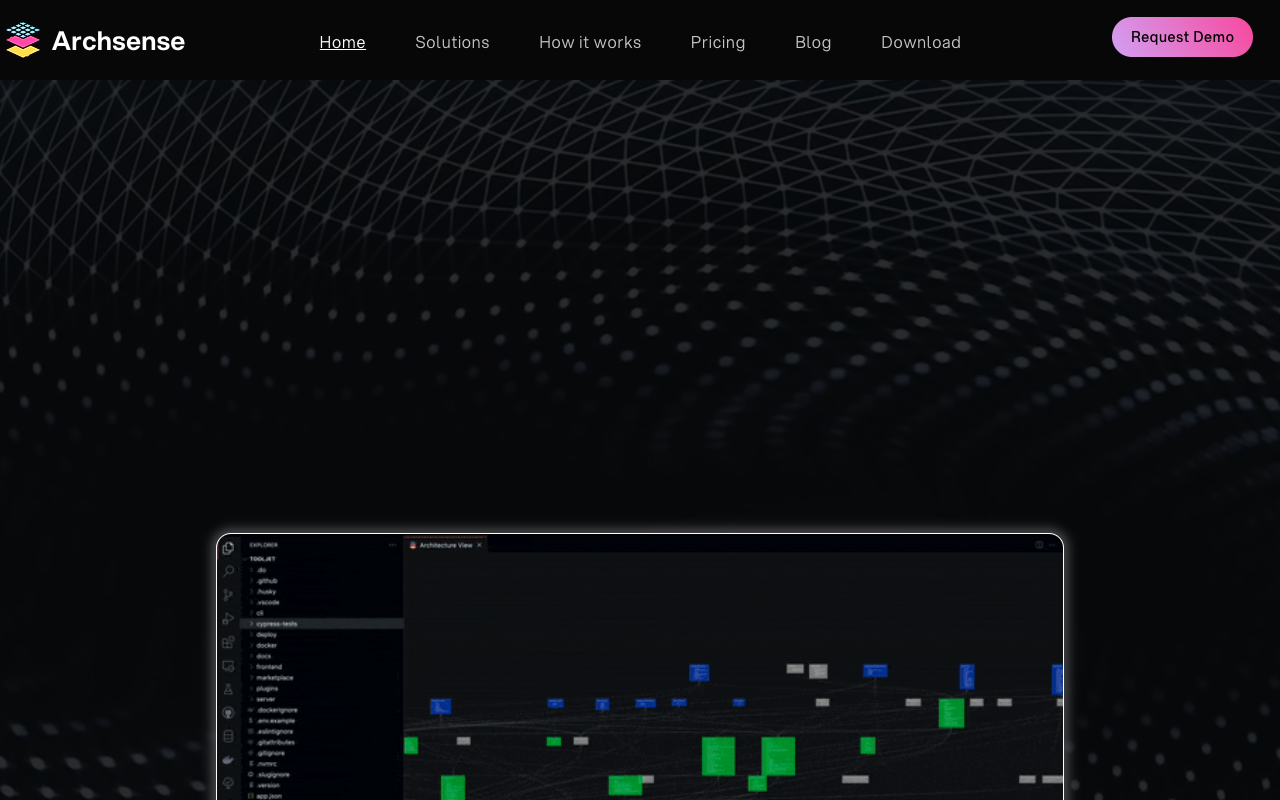
Task: Open the Run and Debug play icon
Action: coord(228,618)
